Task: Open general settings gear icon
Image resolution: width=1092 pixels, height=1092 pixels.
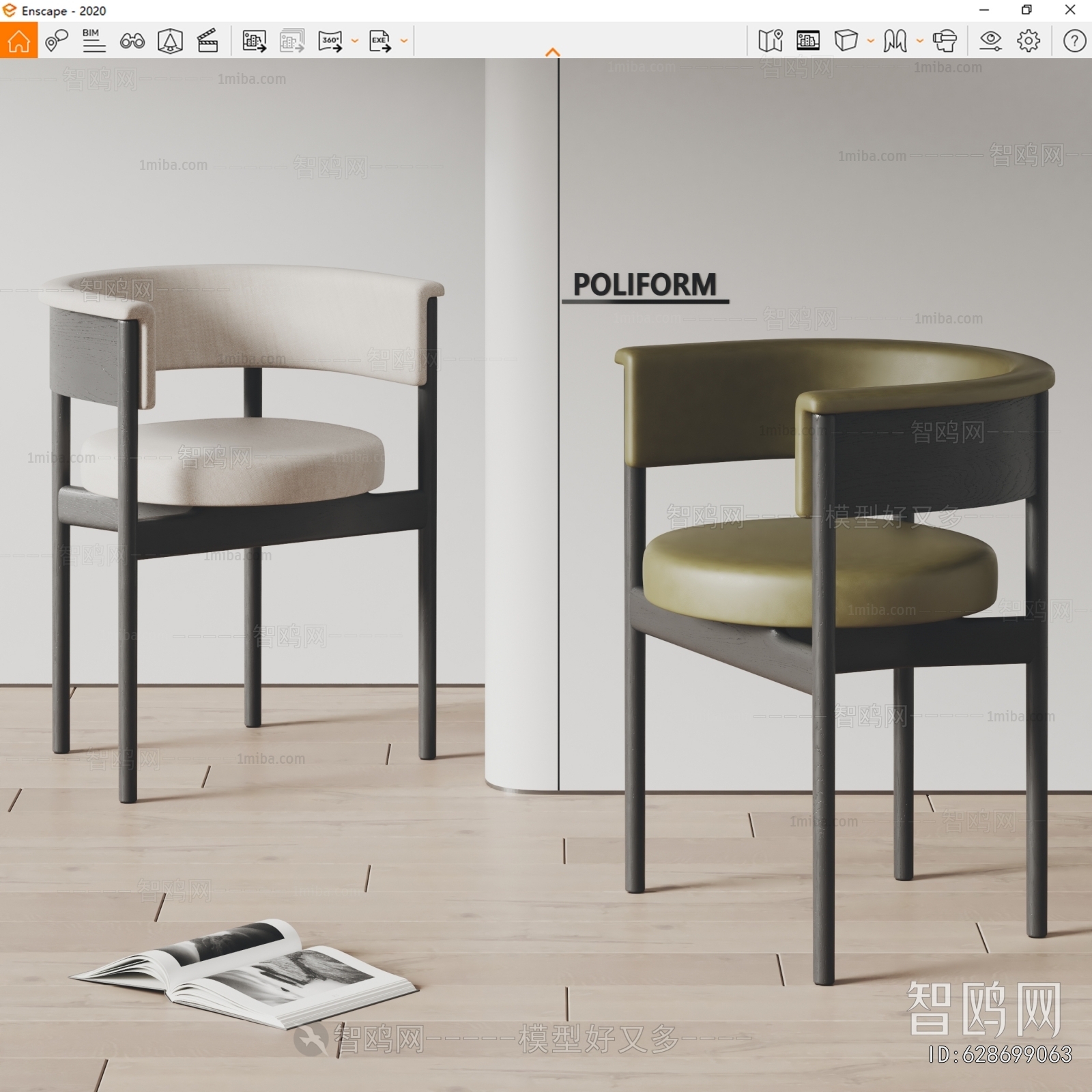Action: pyautogui.click(x=1029, y=41)
